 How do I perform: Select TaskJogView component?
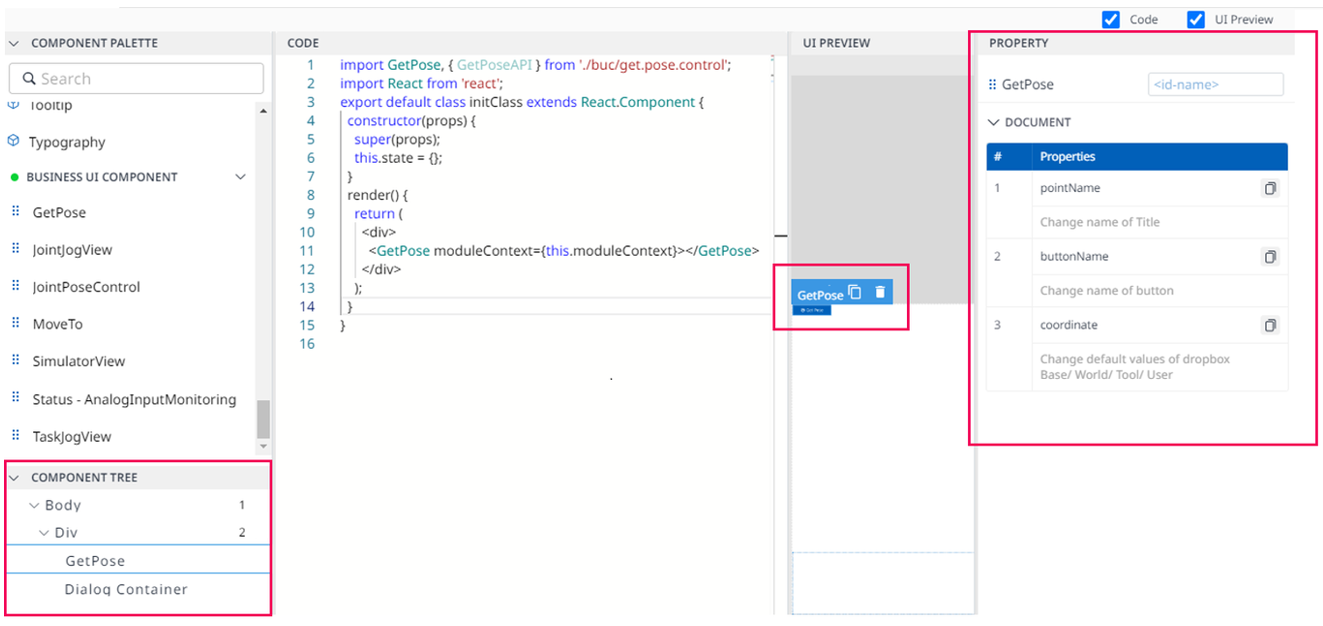(x=72, y=436)
